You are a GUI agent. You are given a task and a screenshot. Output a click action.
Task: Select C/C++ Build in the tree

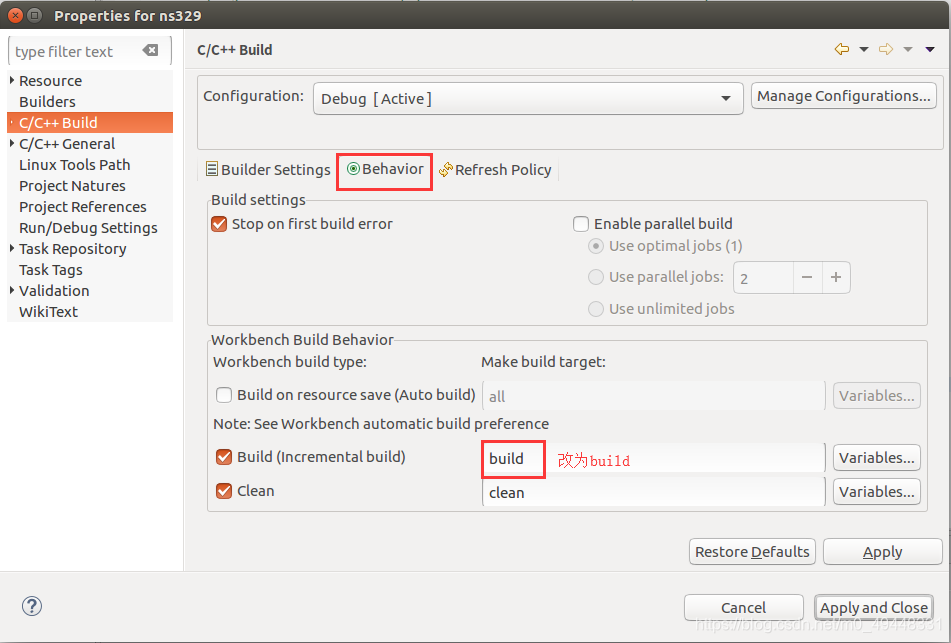(90, 123)
